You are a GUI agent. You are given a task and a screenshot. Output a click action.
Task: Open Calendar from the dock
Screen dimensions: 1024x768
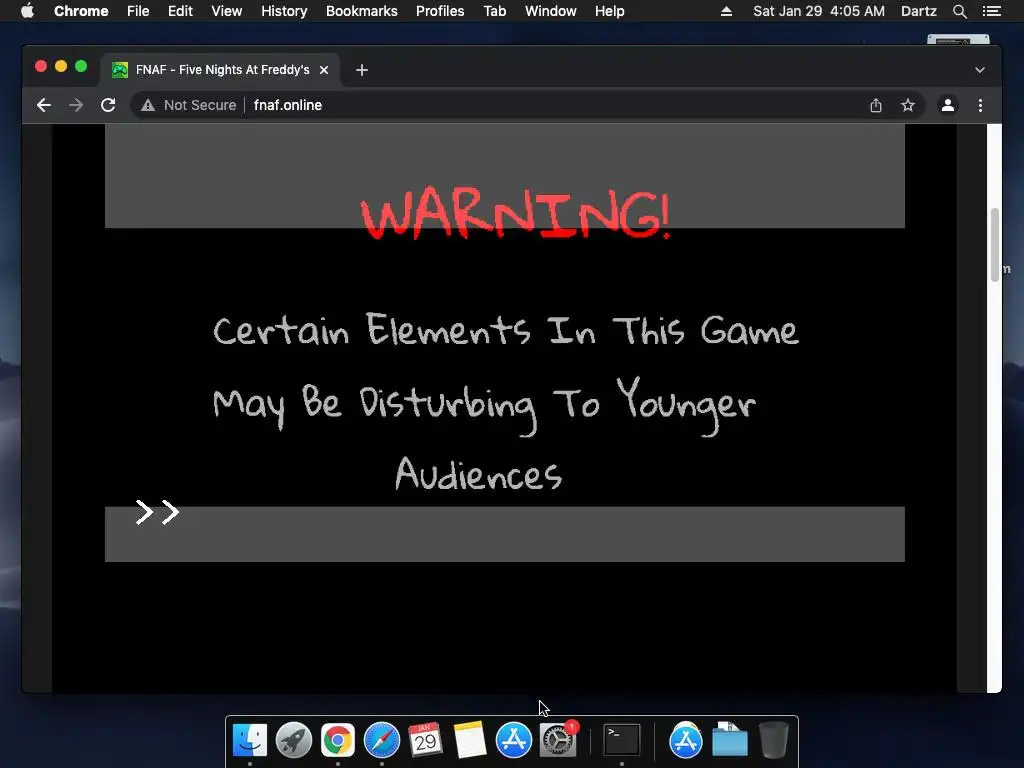point(425,740)
